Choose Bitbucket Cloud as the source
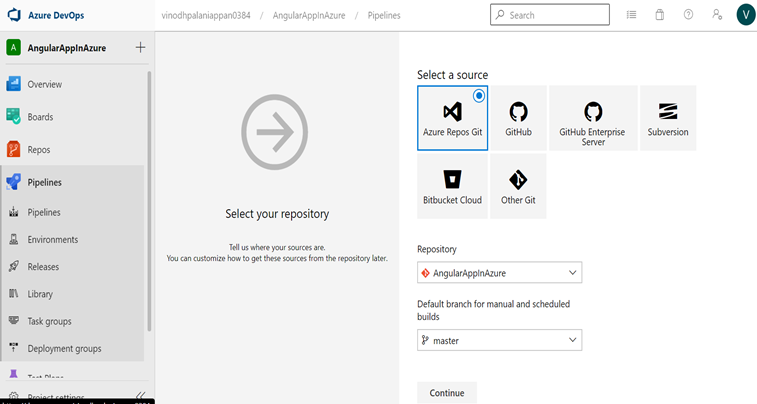 point(452,186)
